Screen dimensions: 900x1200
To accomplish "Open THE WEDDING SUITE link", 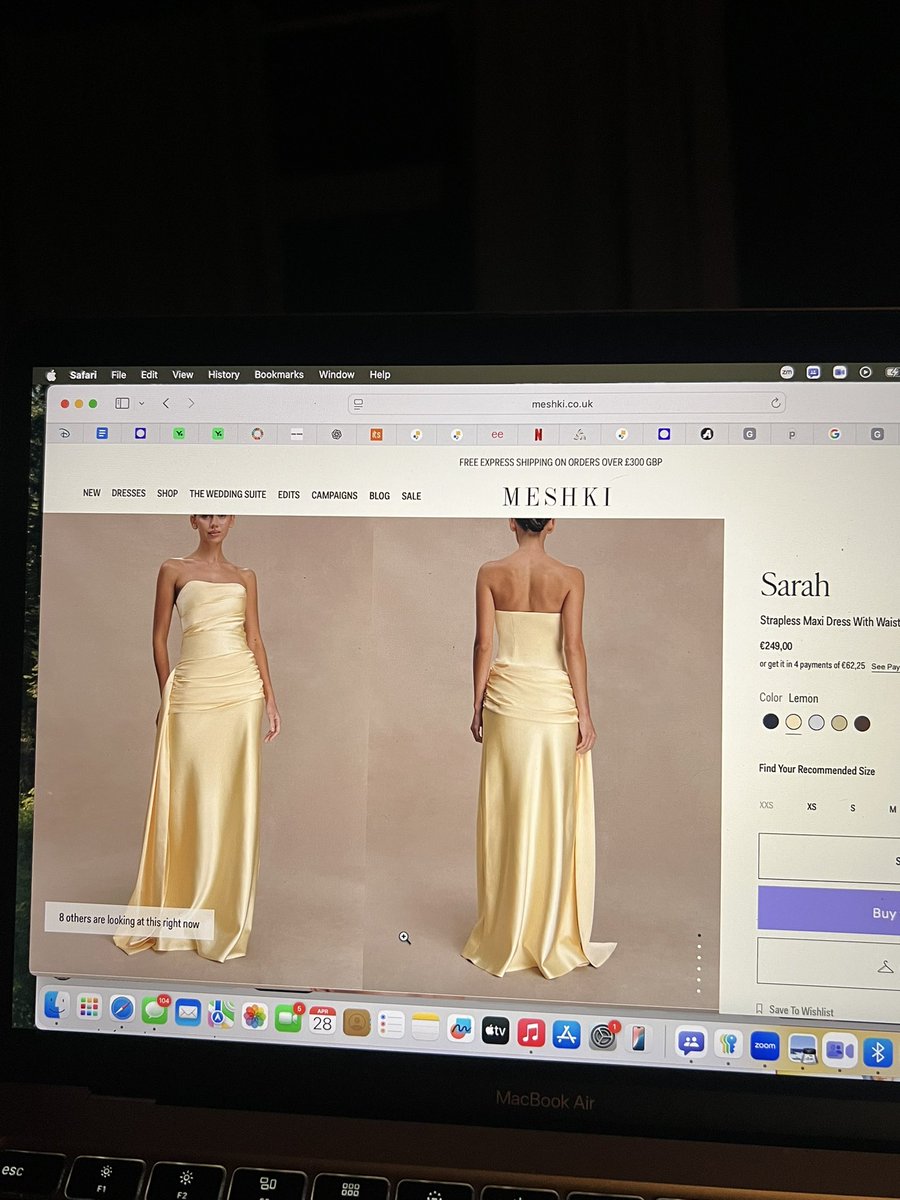I will [228, 494].
